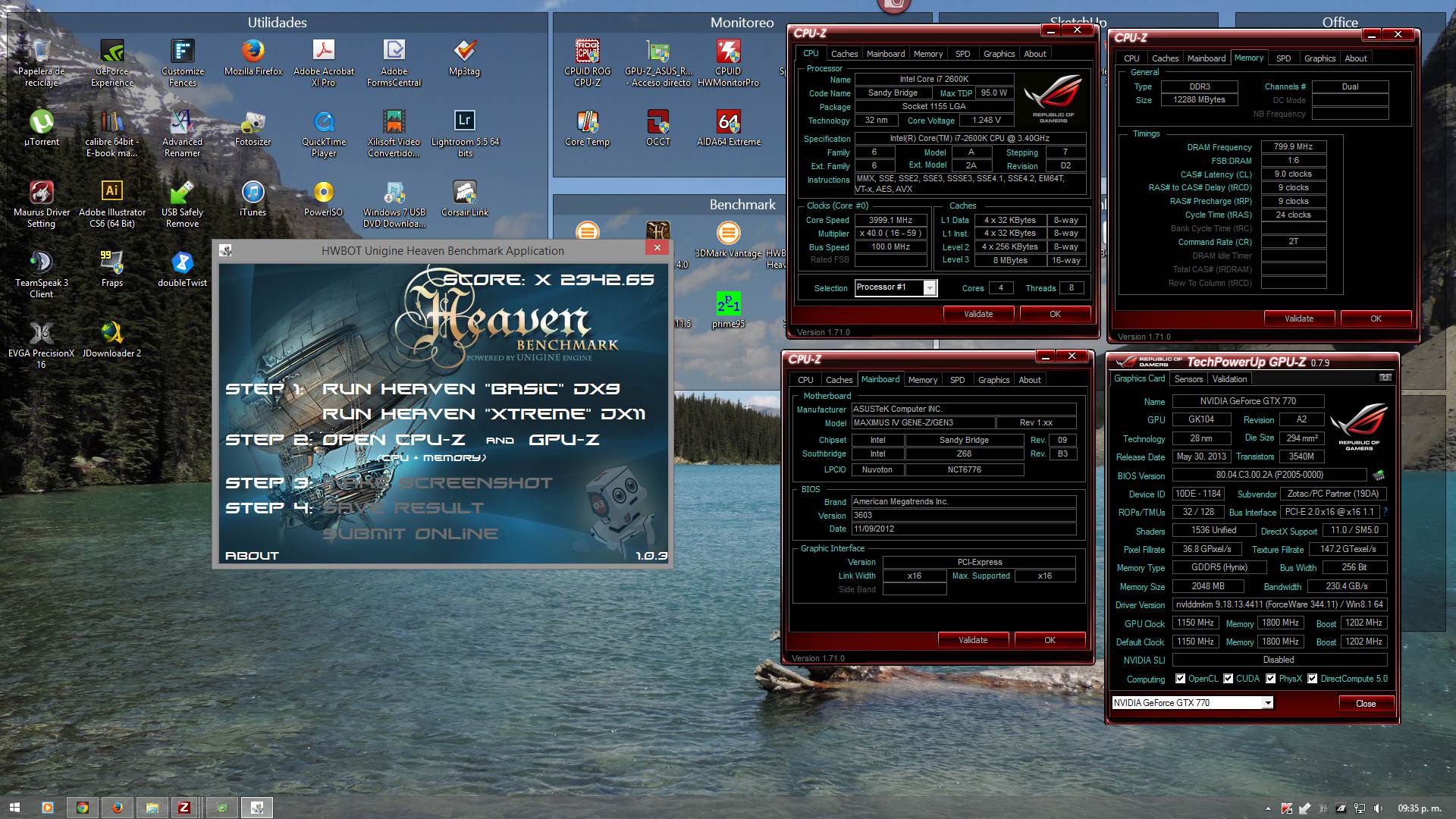Screen dimensions: 1456x819
Task: Switch to Caches tab in CPU window
Action: point(844,54)
